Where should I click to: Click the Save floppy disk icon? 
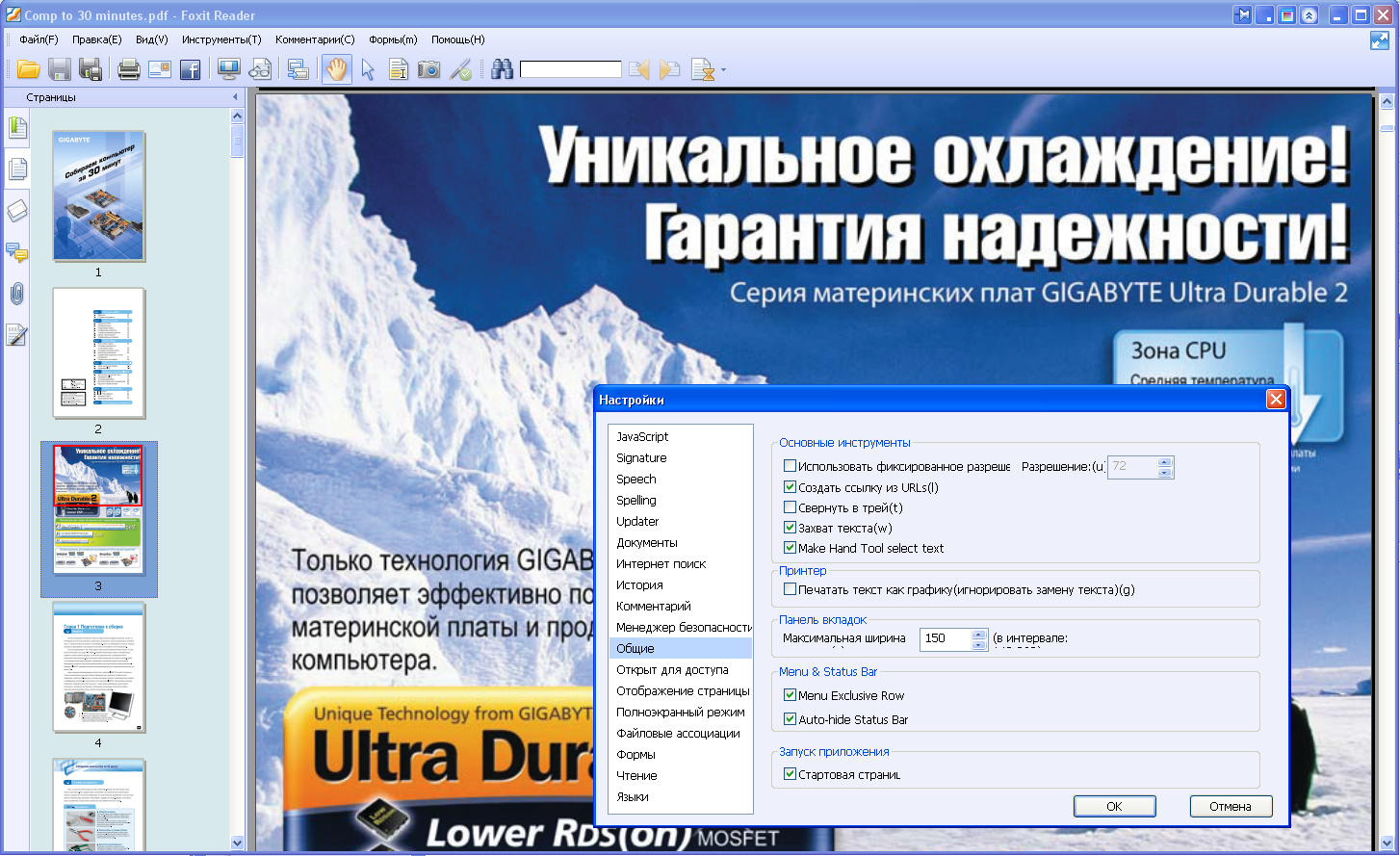click(x=60, y=69)
